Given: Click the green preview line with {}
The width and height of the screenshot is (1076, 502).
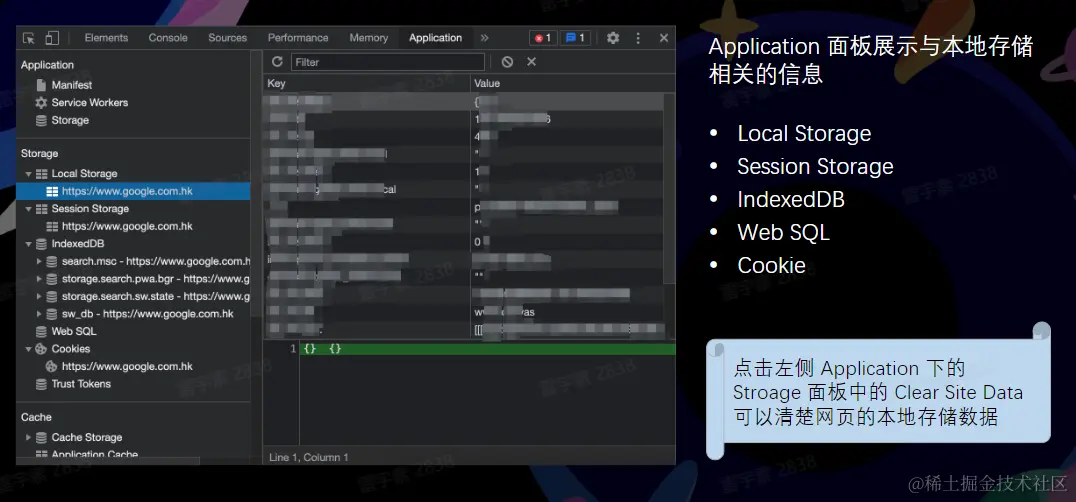Looking at the screenshot, I should pyautogui.click(x=487, y=349).
